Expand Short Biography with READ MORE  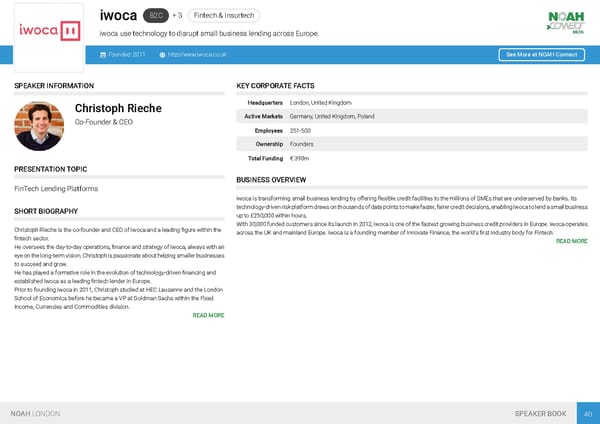[207, 316]
